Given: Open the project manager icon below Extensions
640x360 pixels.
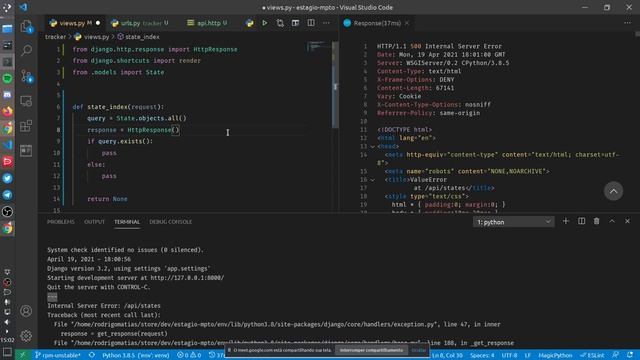Looking at the screenshot, I should [x=26, y=151].
